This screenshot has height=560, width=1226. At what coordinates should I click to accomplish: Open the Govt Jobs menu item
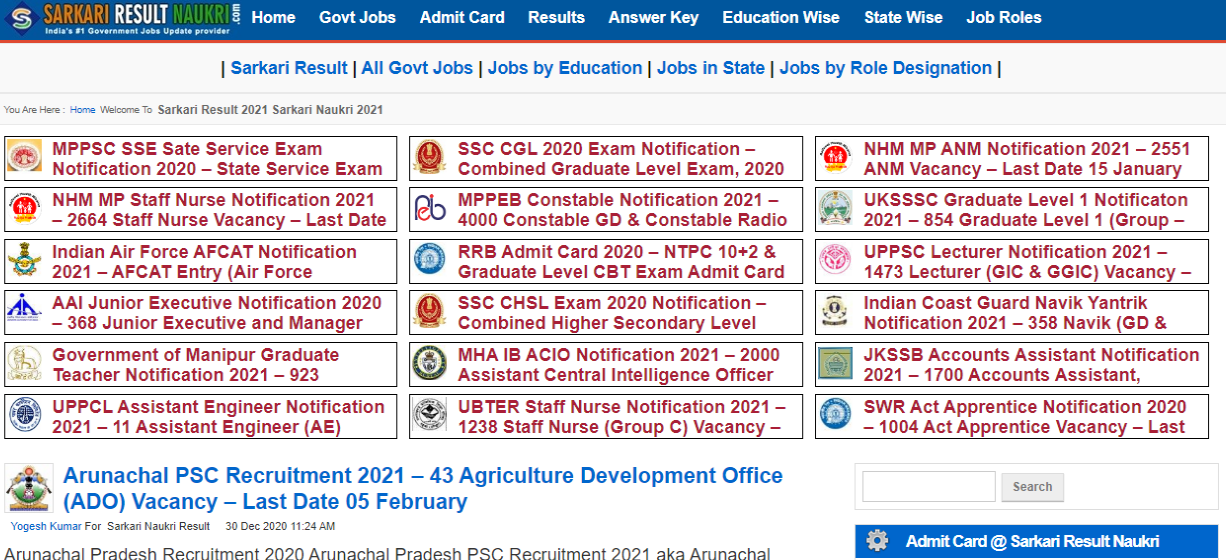[357, 17]
